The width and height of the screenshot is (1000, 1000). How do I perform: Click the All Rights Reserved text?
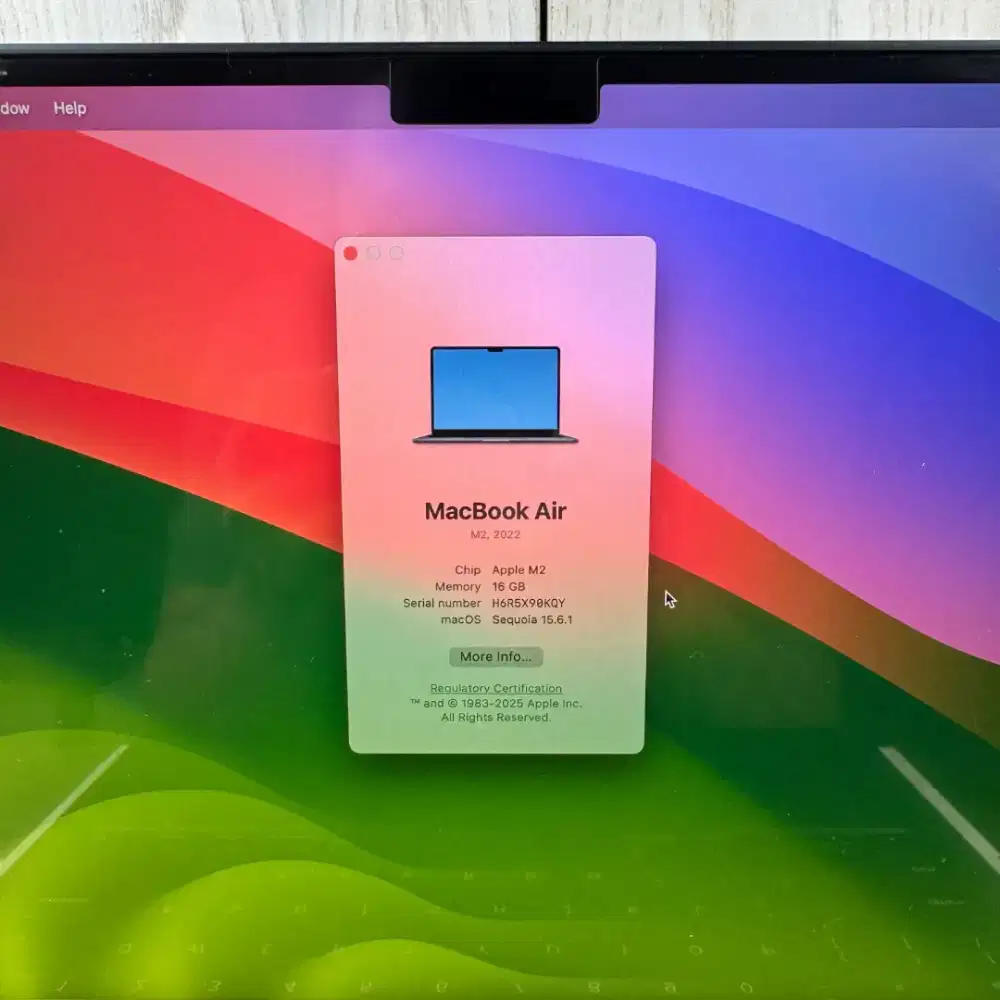[x=496, y=716]
